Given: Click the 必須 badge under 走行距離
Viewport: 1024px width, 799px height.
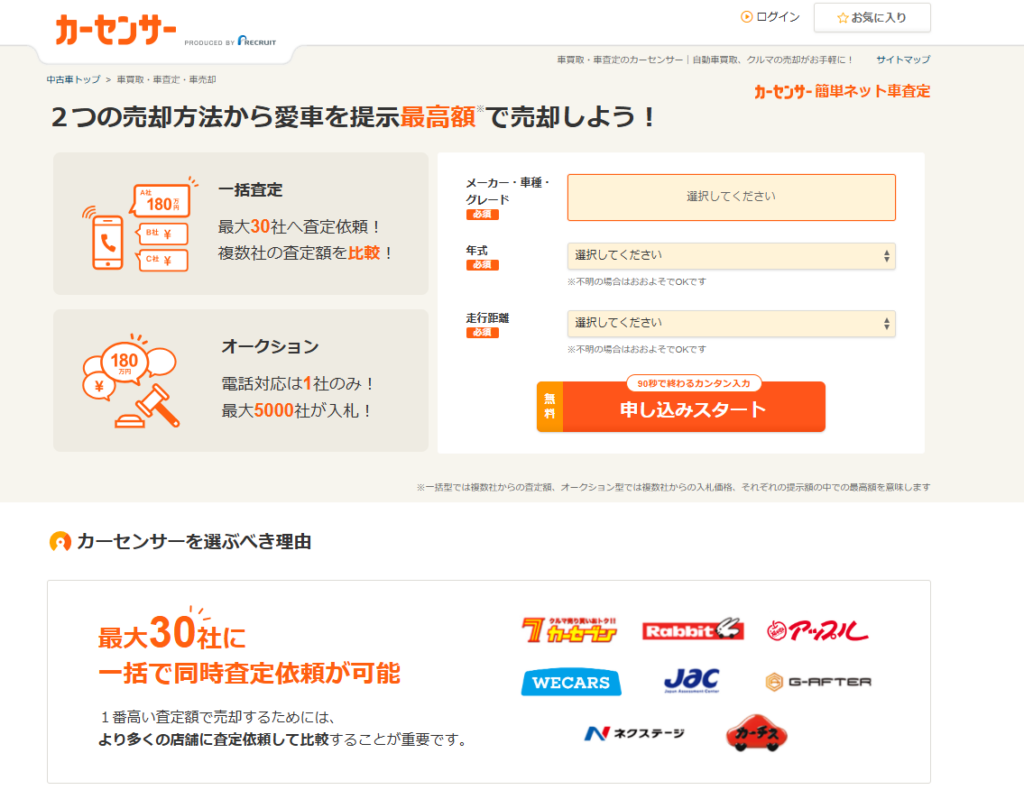Looking at the screenshot, I should 482,333.
